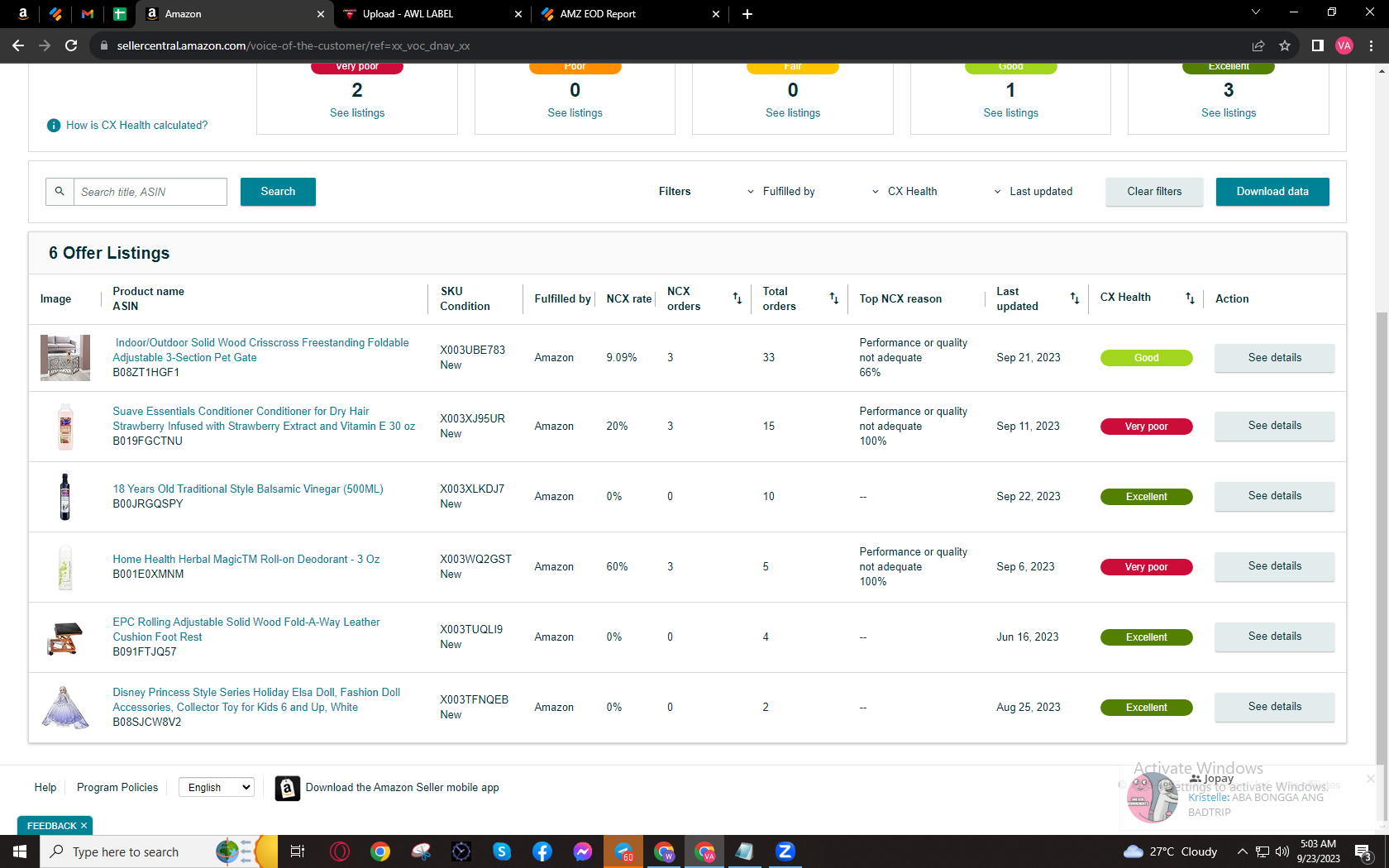Open Messenger from the taskbar
1389x868 pixels.
tap(583, 851)
